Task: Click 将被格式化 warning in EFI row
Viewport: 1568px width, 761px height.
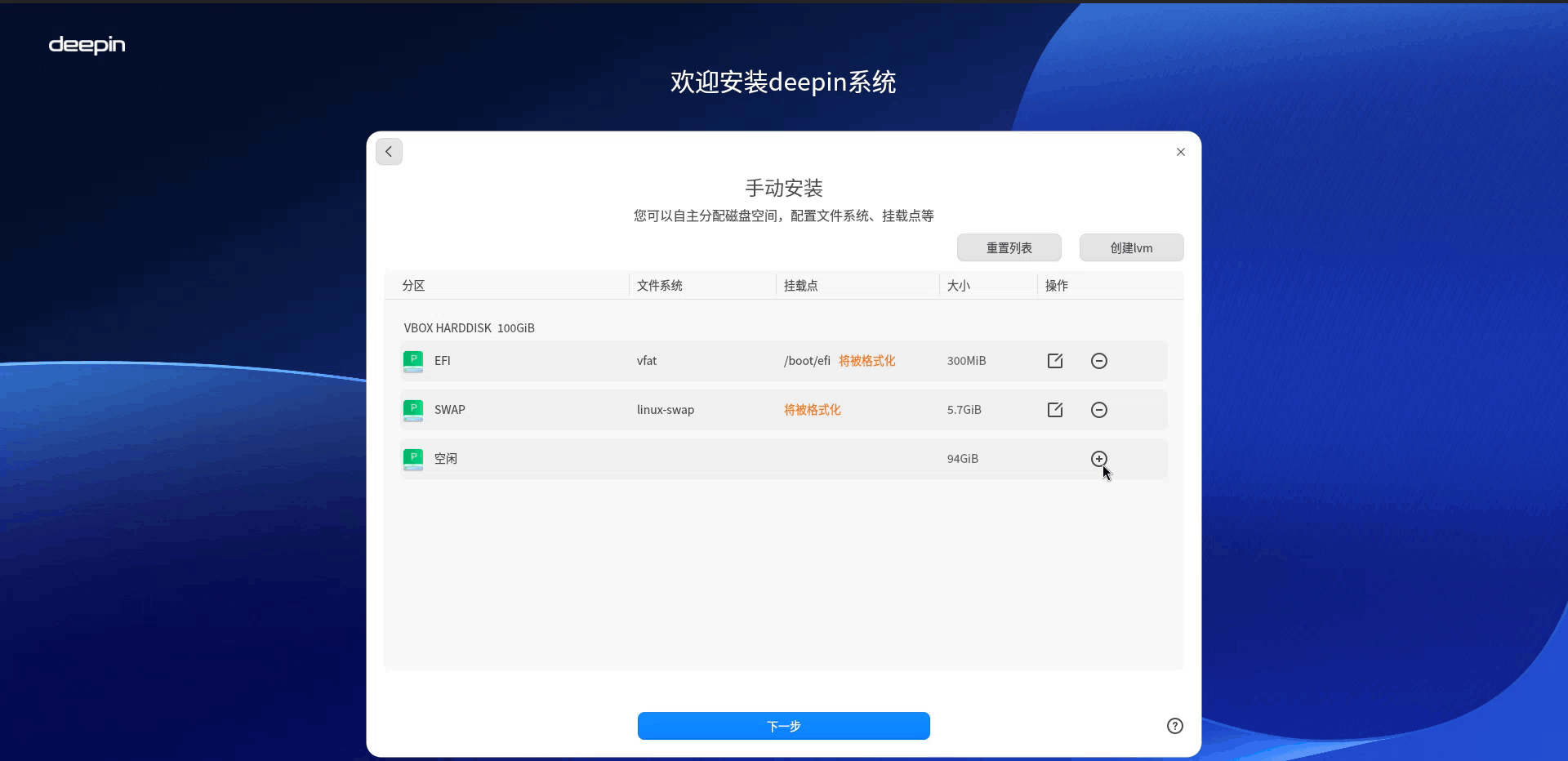Action: 867,361
